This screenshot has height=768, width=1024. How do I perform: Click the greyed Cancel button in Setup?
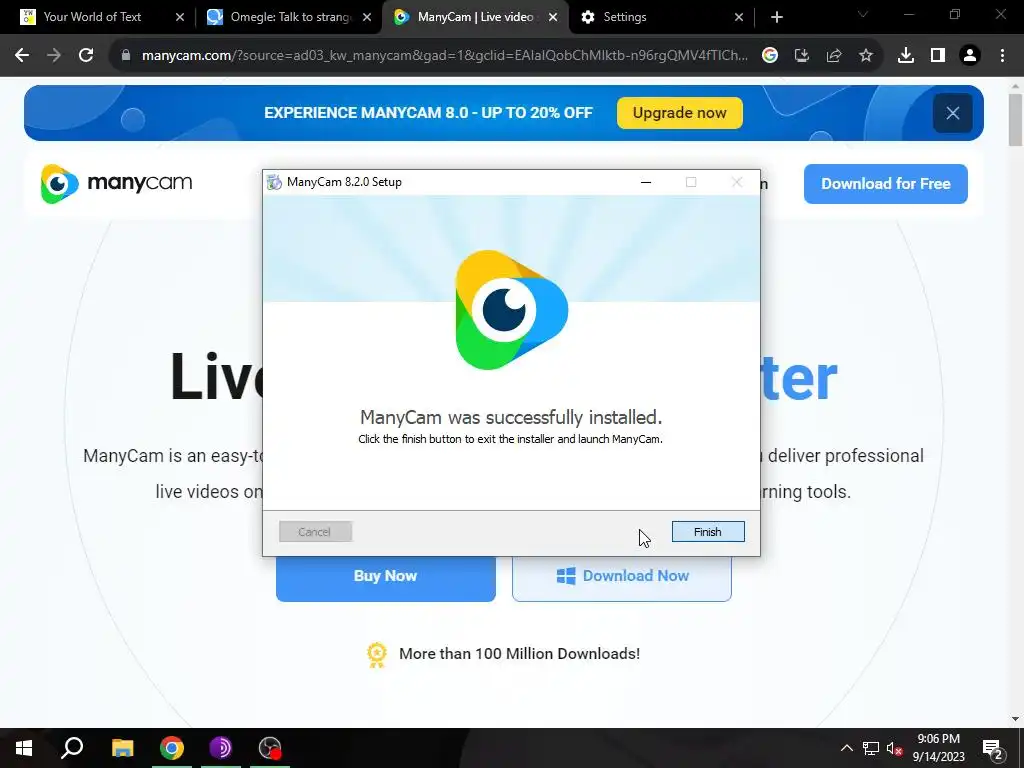pos(315,532)
